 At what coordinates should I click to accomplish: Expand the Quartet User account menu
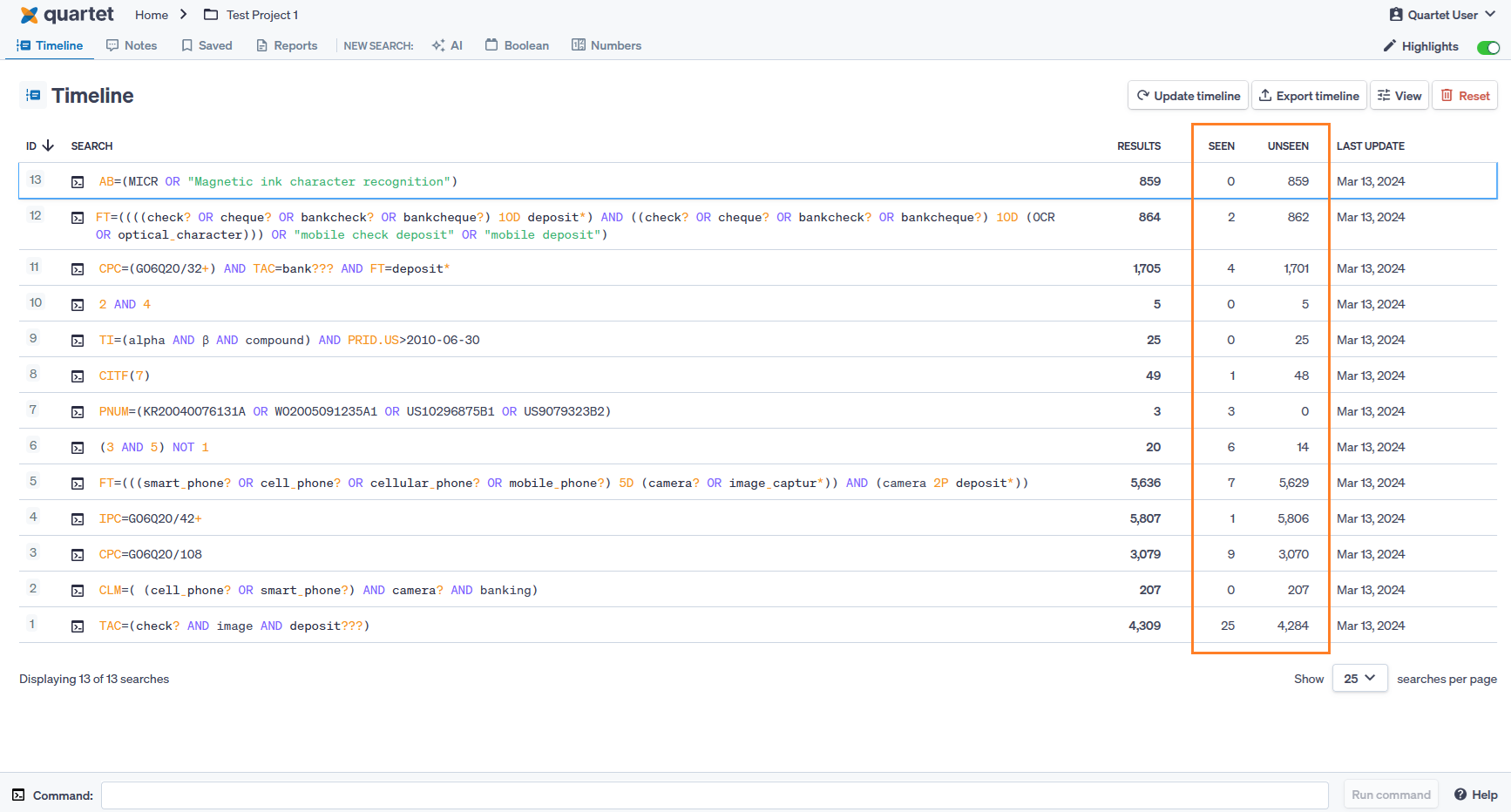point(1442,15)
